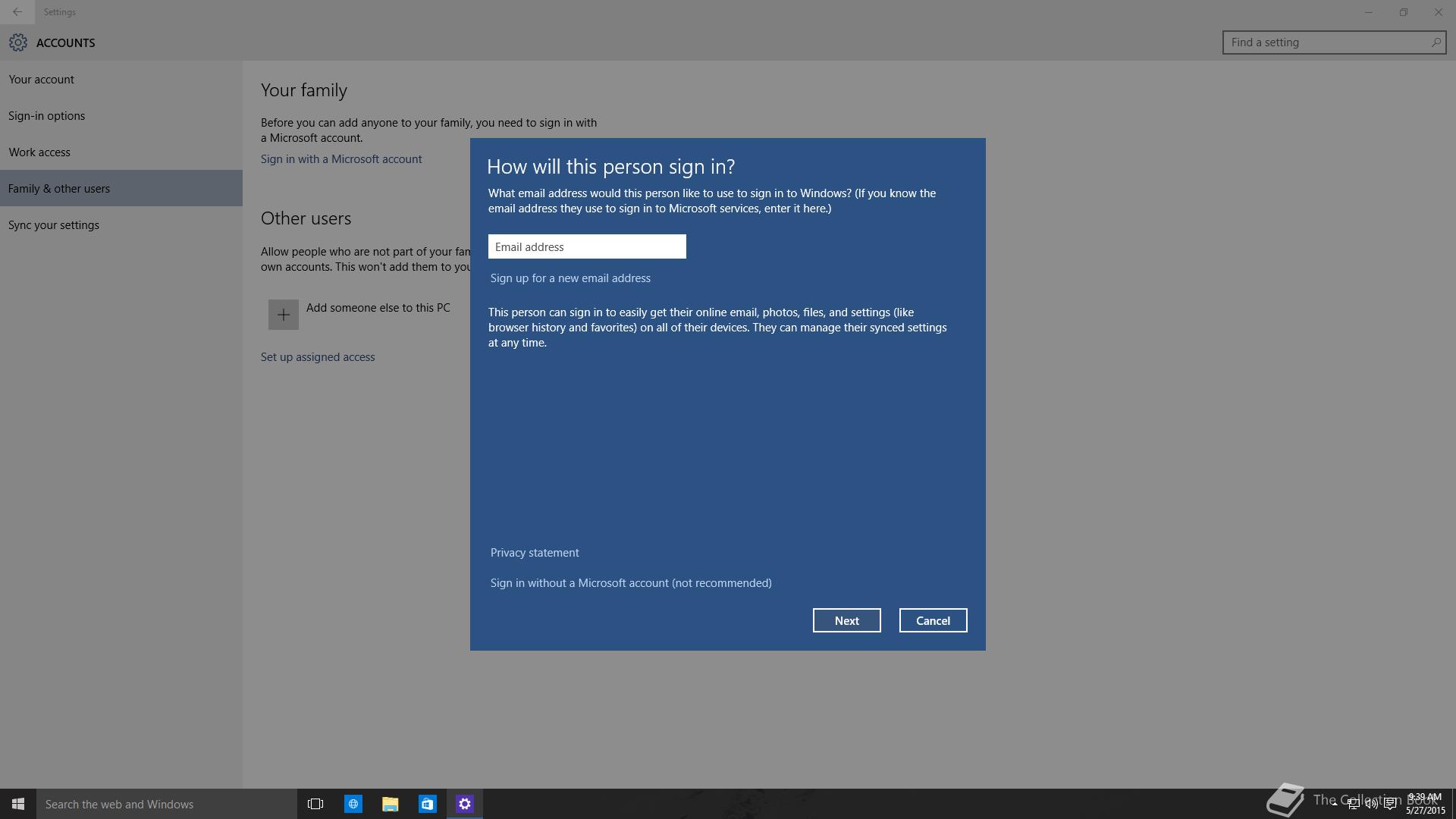Launch the browser globe icon on taskbar
Screen dimensions: 1456x819
(x=353, y=804)
